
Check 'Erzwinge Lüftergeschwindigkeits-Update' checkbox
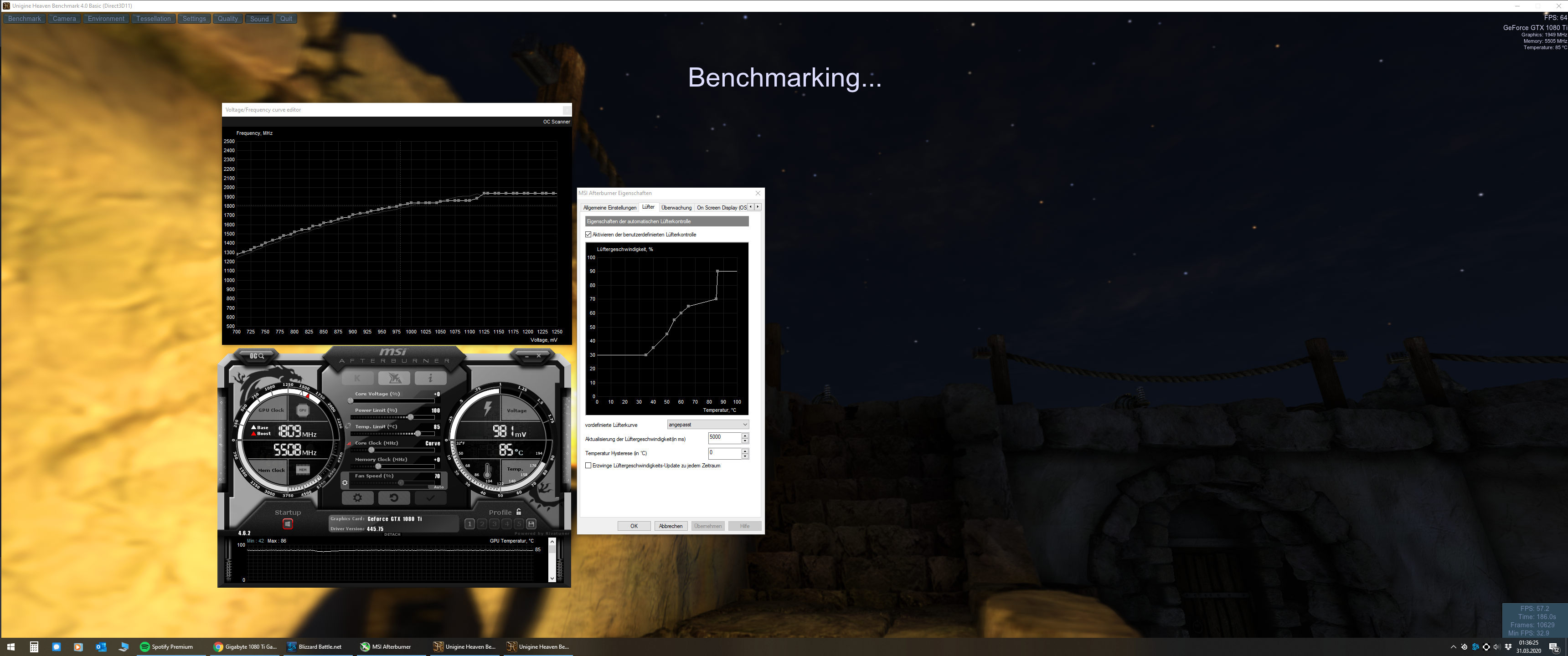coord(588,466)
